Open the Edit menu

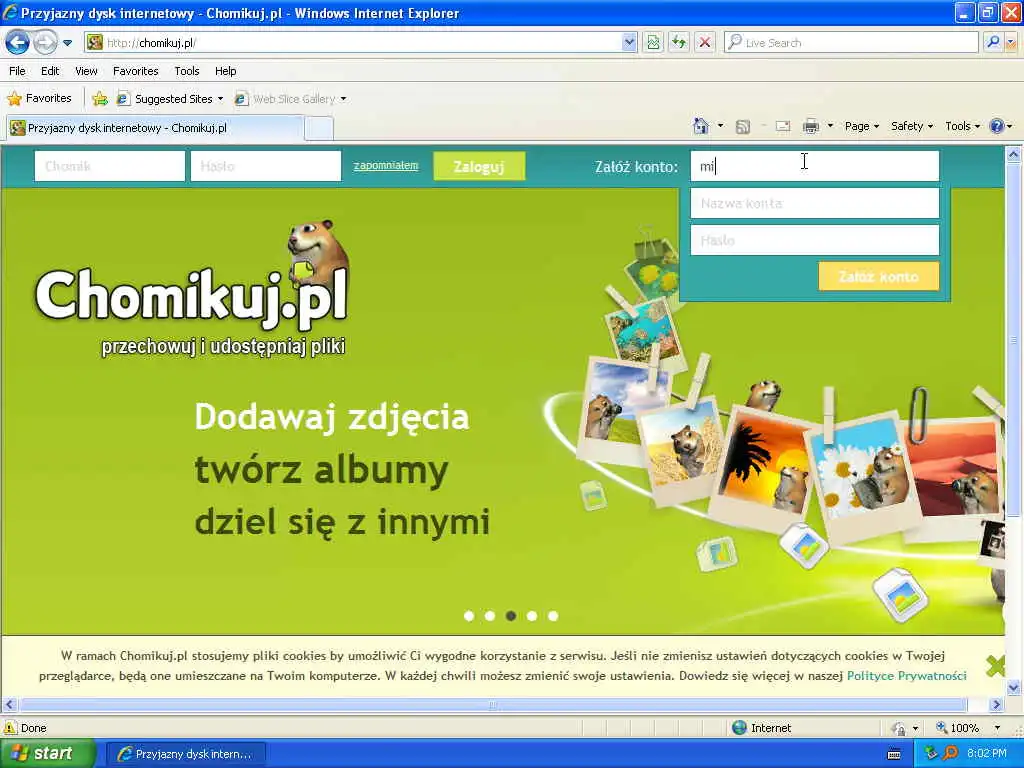[50, 71]
